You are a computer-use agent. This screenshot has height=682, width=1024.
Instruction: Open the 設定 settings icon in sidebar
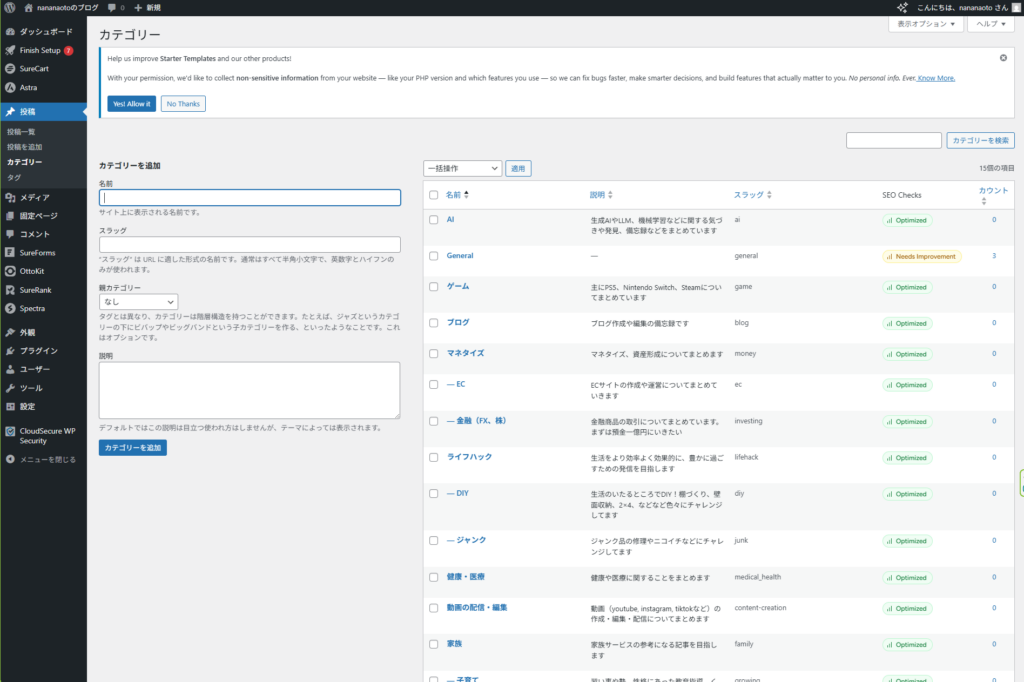coord(10,406)
